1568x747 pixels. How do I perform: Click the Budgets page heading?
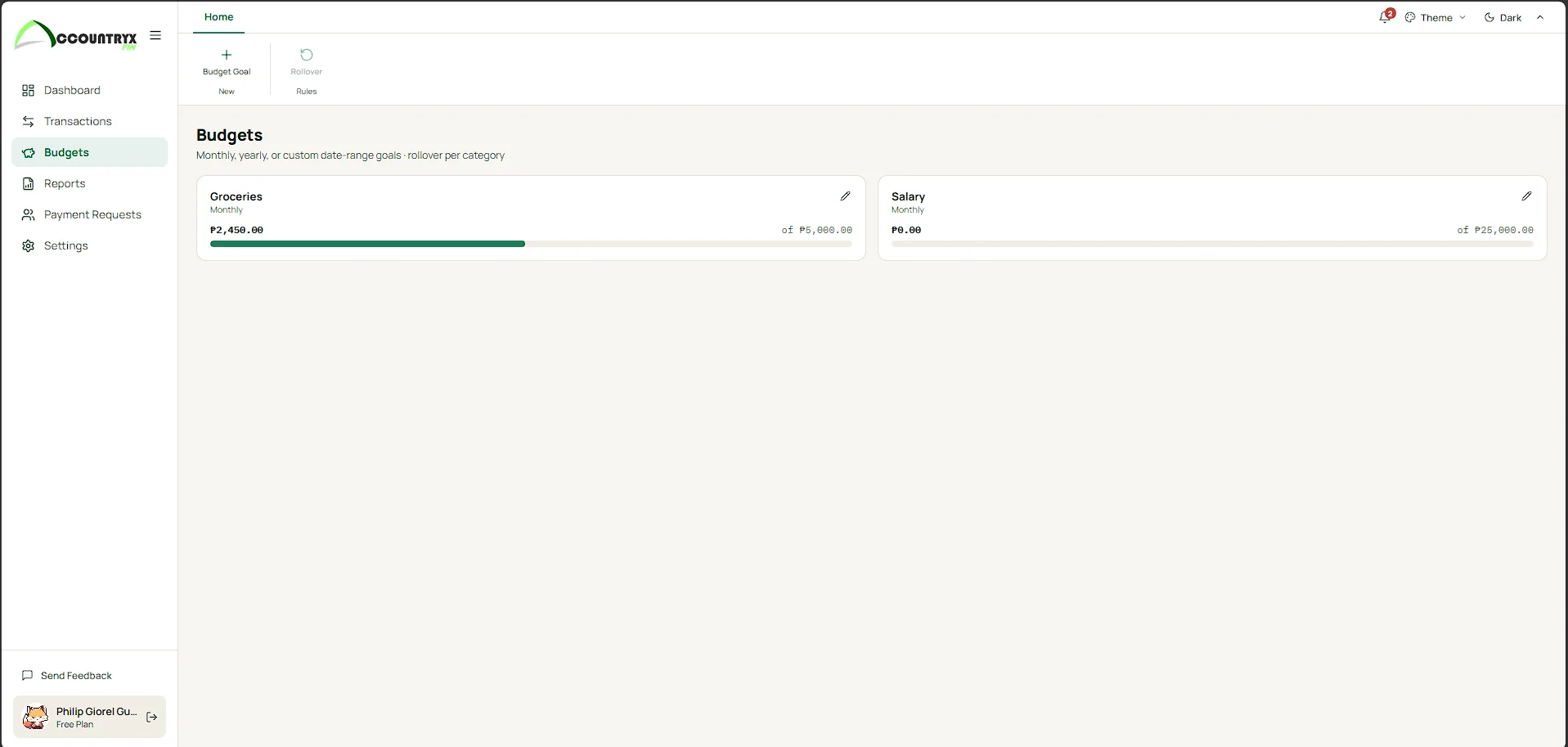tap(229, 135)
